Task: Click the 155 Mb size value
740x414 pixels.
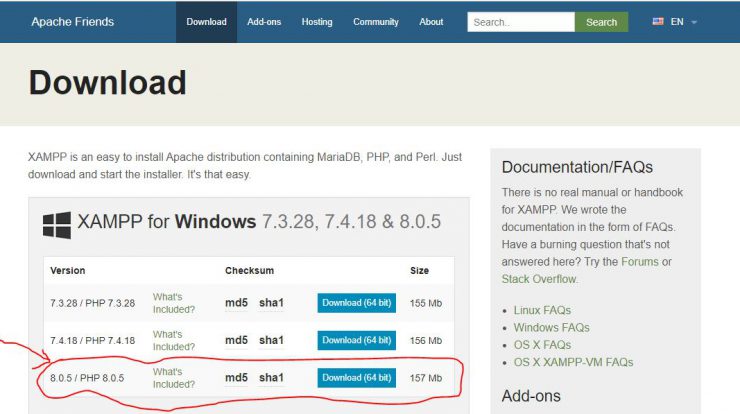Action: tap(426, 303)
